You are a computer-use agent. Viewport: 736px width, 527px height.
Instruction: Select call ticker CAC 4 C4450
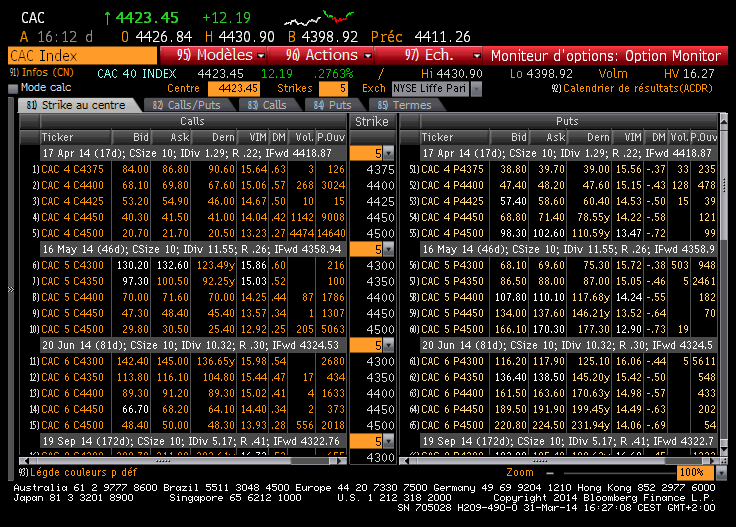pos(72,217)
